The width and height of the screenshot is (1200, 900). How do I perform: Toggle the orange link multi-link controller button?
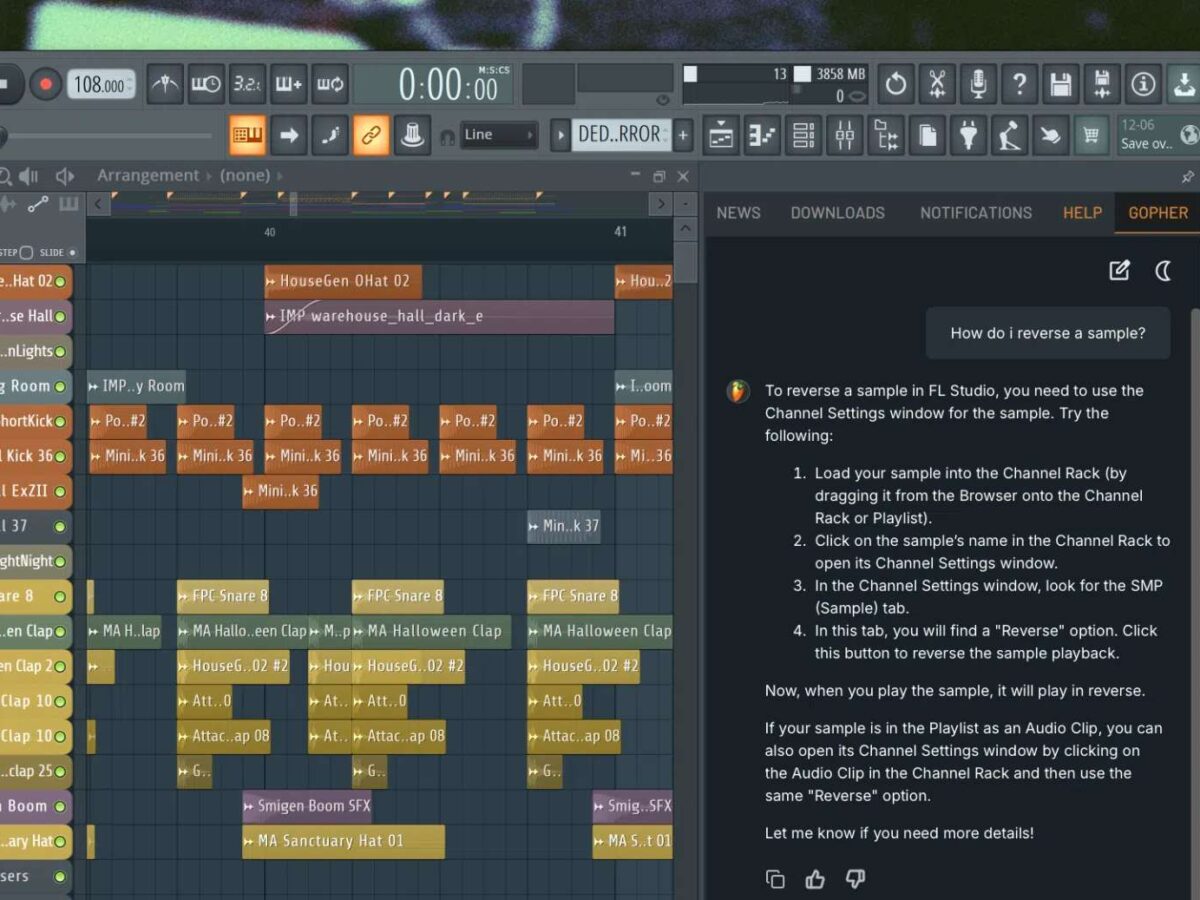coord(370,135)
